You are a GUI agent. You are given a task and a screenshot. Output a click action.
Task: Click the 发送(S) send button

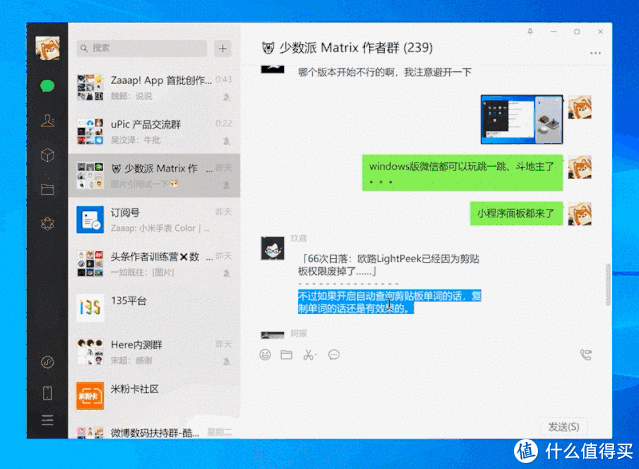pos(564,427)
